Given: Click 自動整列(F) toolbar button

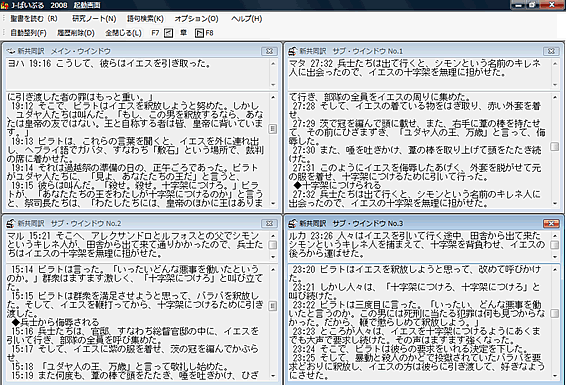Looking at the screenshot, I should click(28, 33).
